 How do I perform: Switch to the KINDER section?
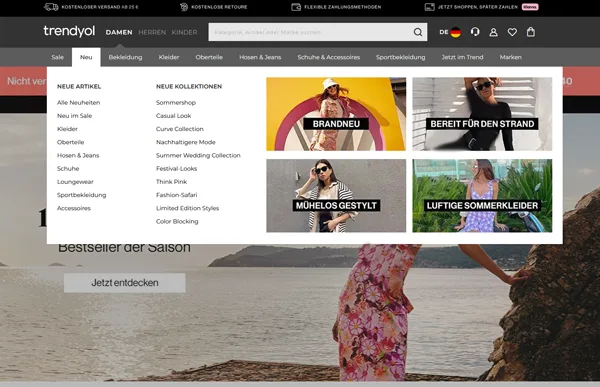(x=184, y=33)
